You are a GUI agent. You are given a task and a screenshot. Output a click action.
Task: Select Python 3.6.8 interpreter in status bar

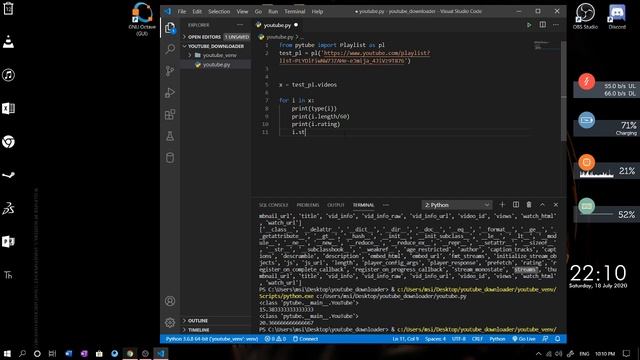point(211,339)
